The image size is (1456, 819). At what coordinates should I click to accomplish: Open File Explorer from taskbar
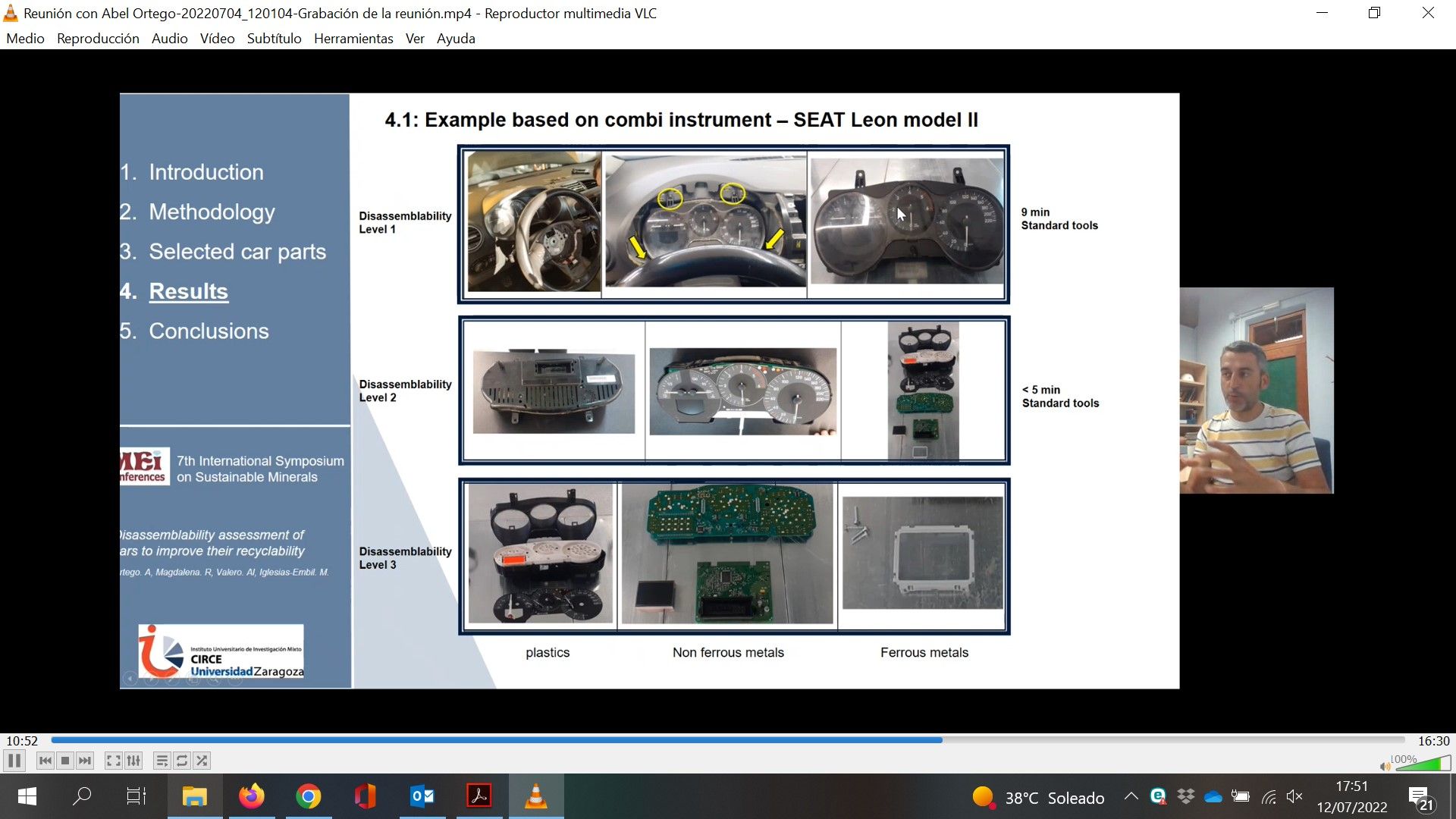[x=194, y=796]
